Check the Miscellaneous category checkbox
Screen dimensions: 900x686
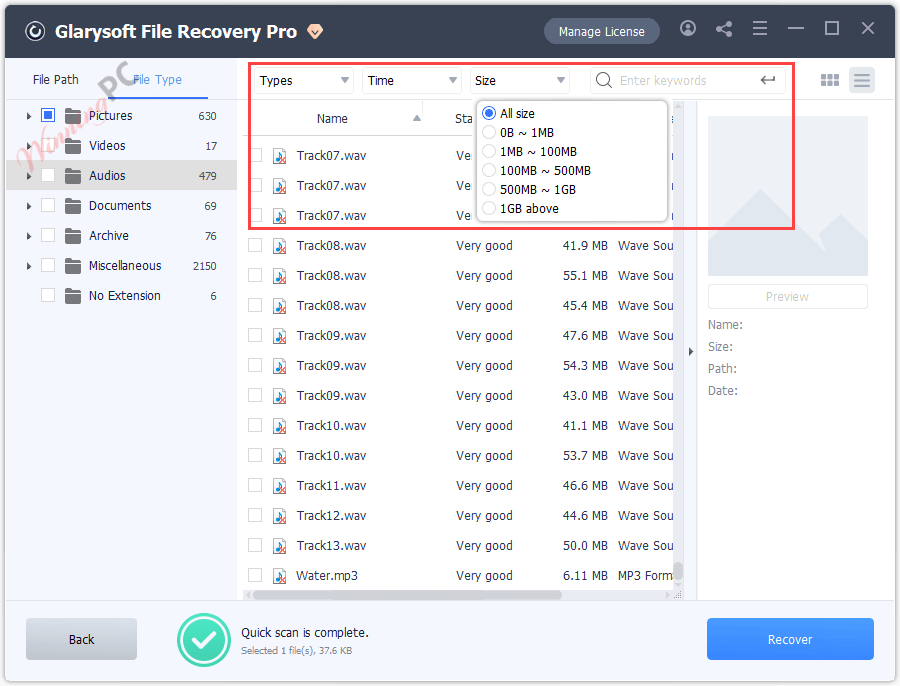point(48,265)
